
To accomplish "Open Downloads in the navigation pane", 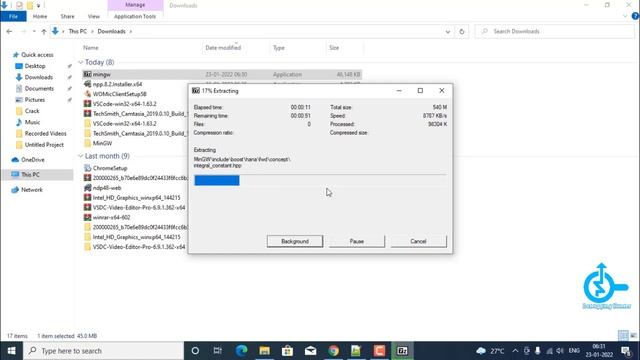I will coord(38,77).
